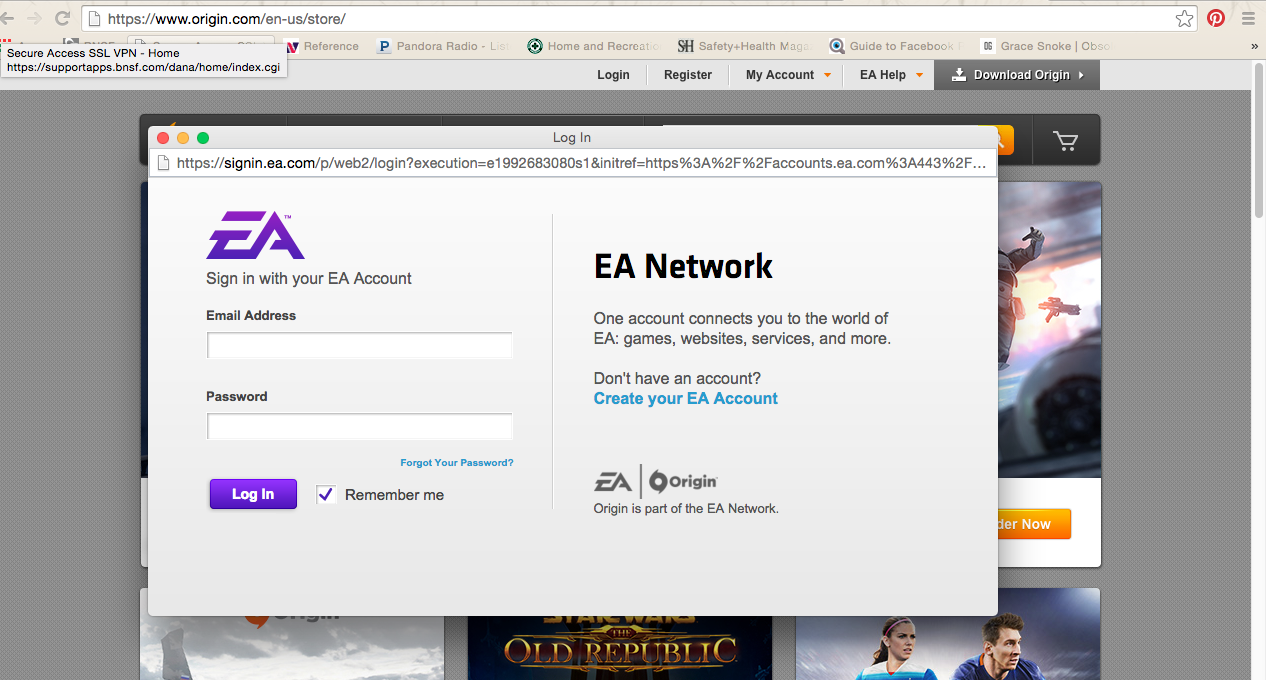Click the orange Order Now button
Screen dimensions: 1266x680
[1034, 524]
